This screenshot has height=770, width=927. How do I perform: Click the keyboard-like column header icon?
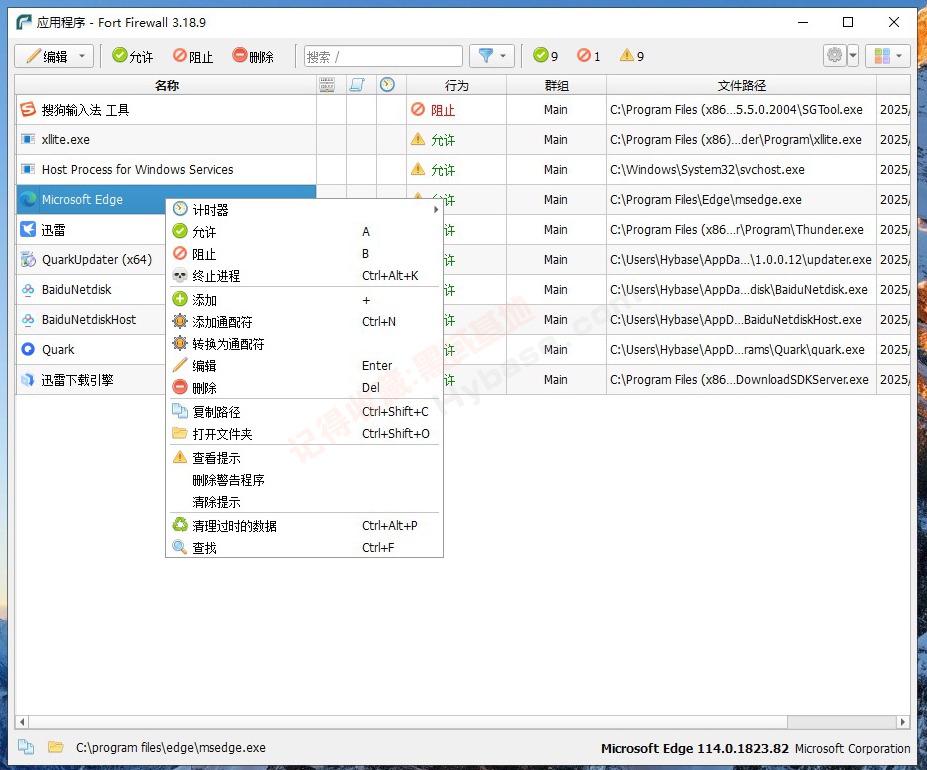[x=327, y=85]
